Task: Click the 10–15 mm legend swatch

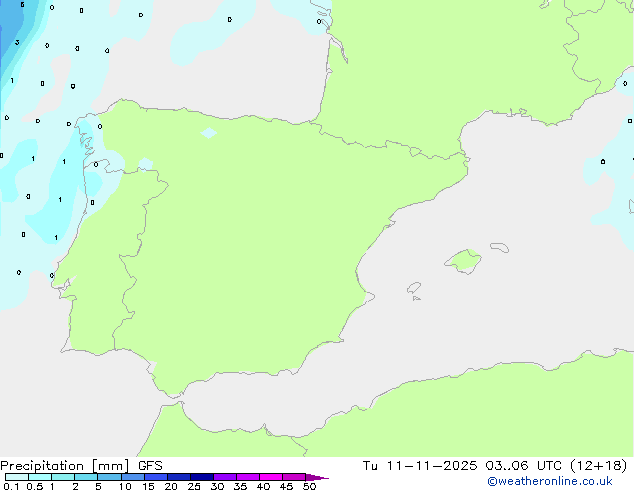Action: pos(132,477)
